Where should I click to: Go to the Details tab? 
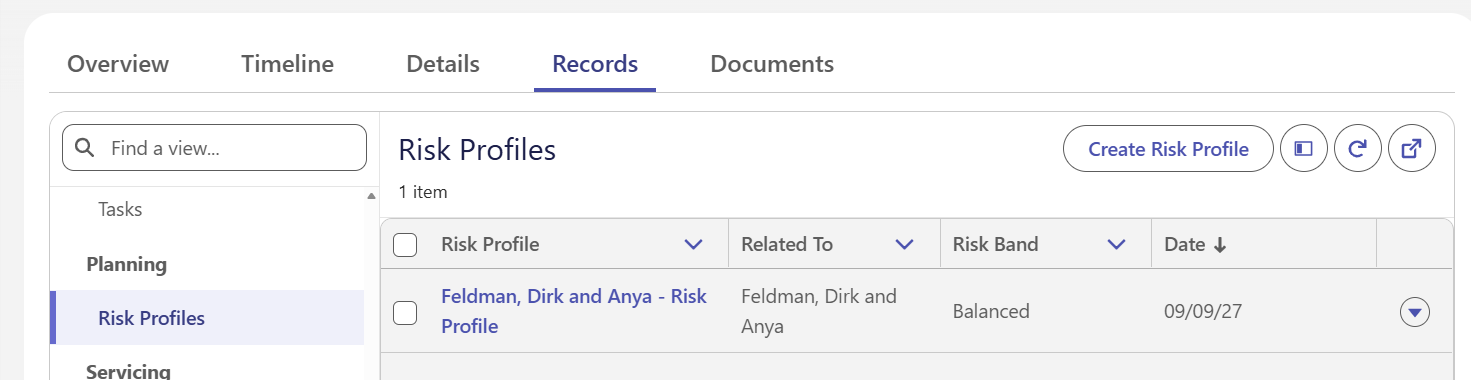443,64
